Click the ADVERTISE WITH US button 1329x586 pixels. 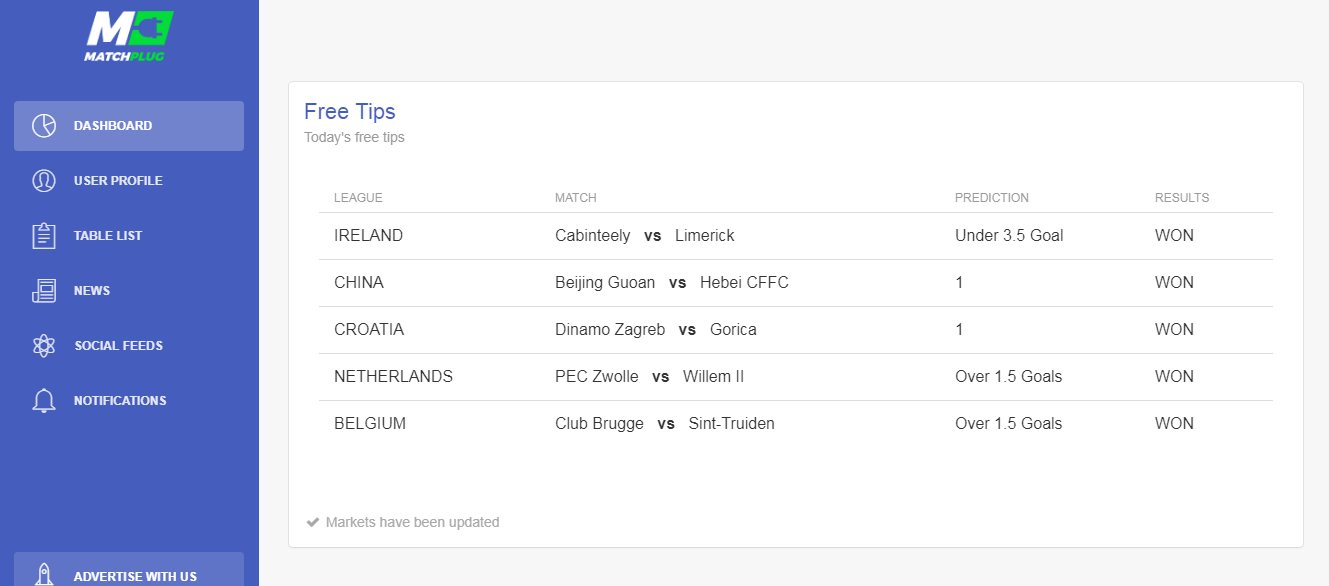click(x=129, y=570)
